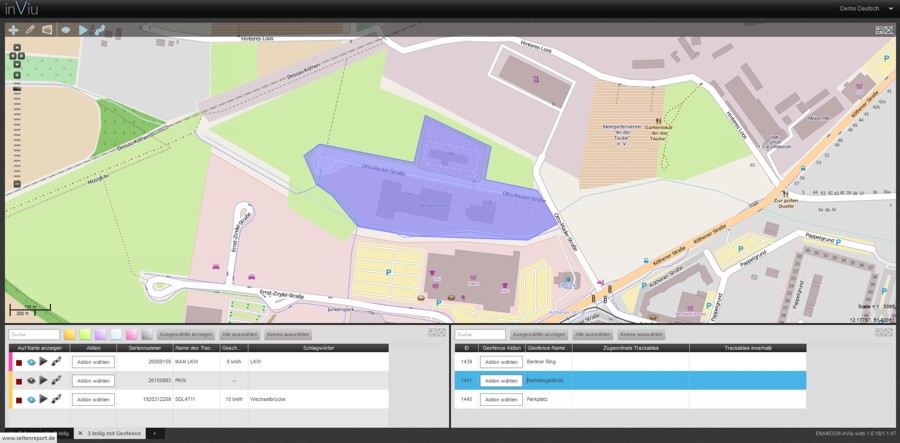The width and height of the screenshot is (900, 443).
Task: Select the geofence polygon tool
Action: click(x=47, y=30)
